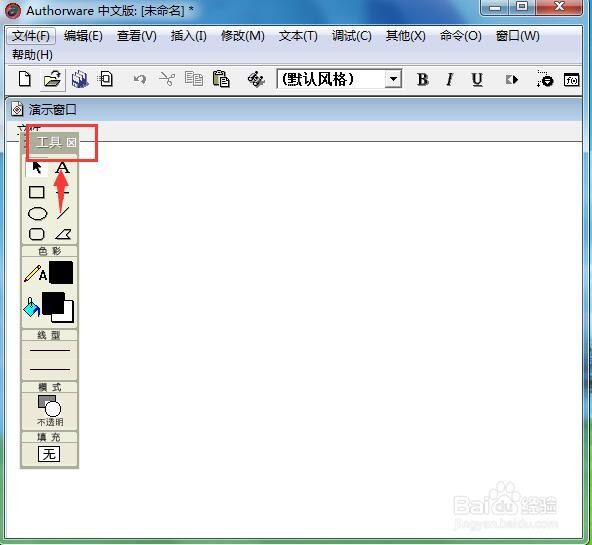Select the Polygon drawing tool
Screen dimensions: 592x545
coord(63,234)
